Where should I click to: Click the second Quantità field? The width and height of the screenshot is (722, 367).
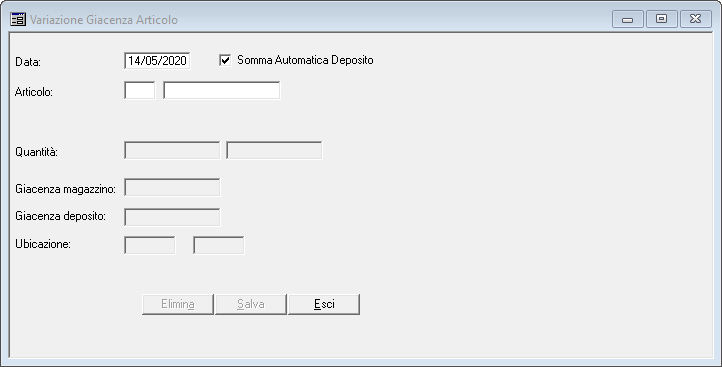[x=274, y=151]
